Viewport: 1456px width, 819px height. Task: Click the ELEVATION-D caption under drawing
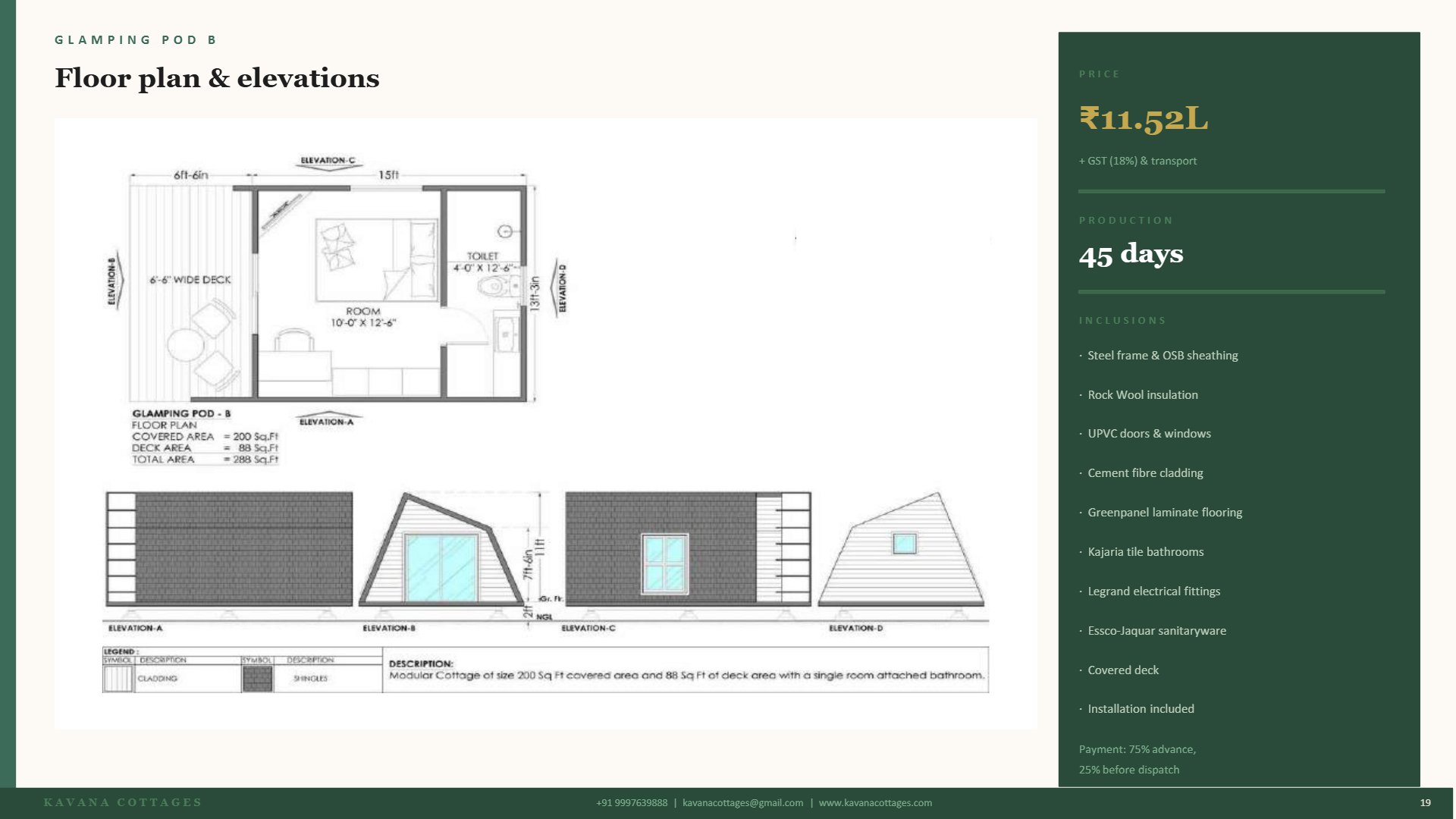(x=855, y=629)
